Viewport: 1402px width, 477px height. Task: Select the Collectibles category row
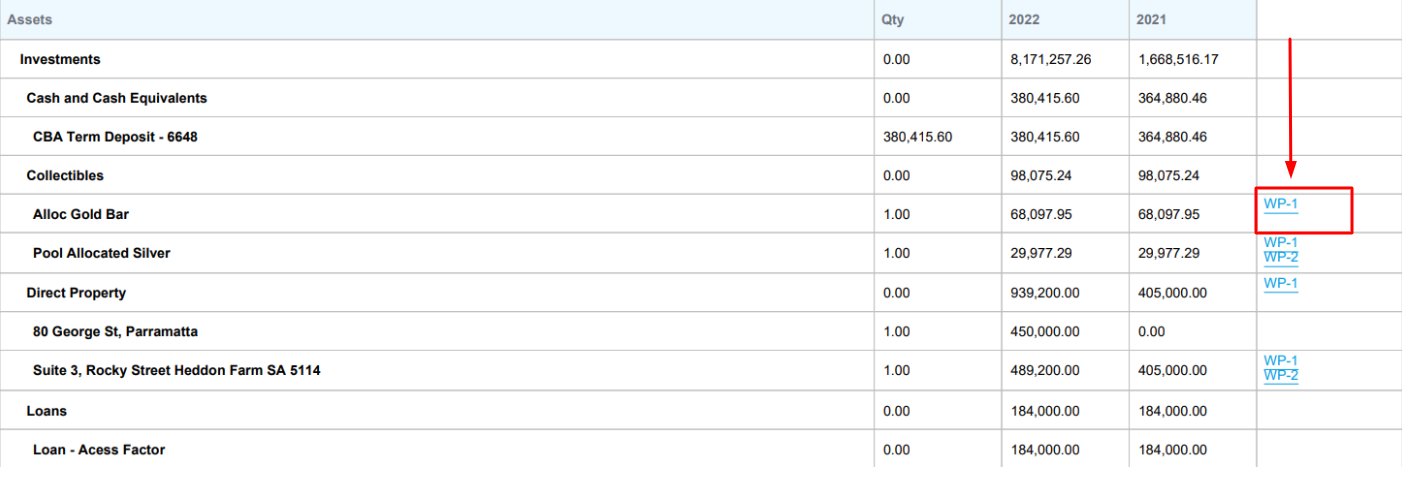point(65,176)
